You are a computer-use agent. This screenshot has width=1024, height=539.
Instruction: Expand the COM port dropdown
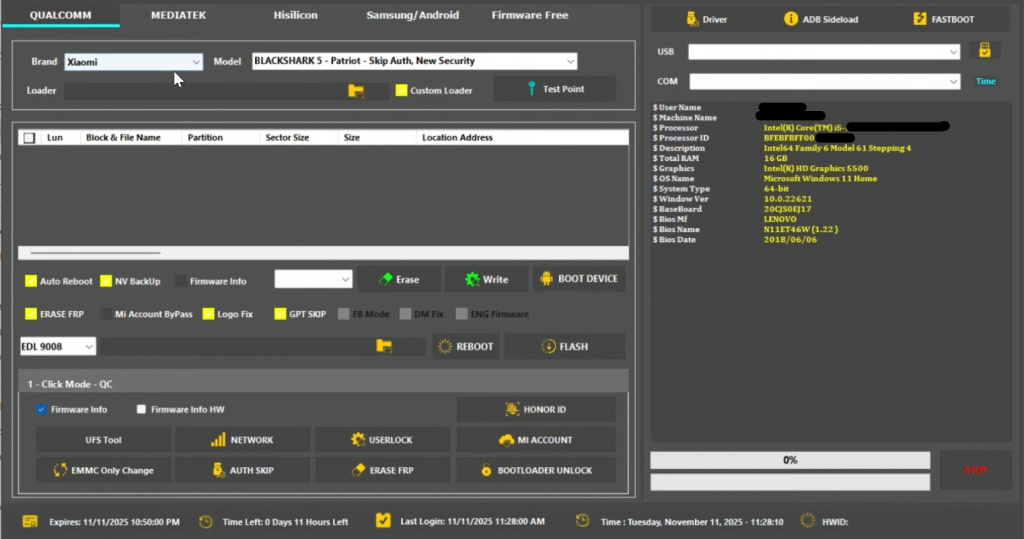point(824,82)
